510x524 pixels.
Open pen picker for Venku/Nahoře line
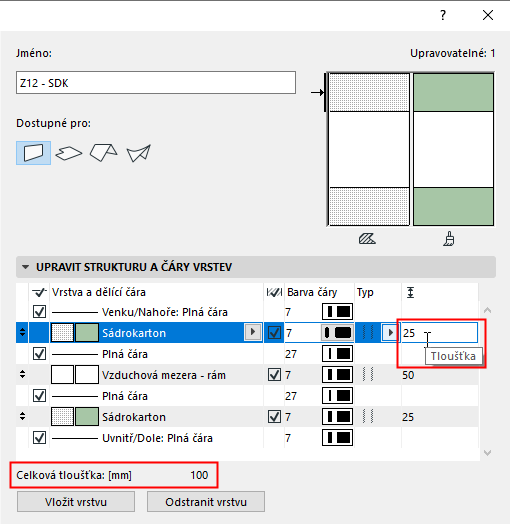[337, 312]
